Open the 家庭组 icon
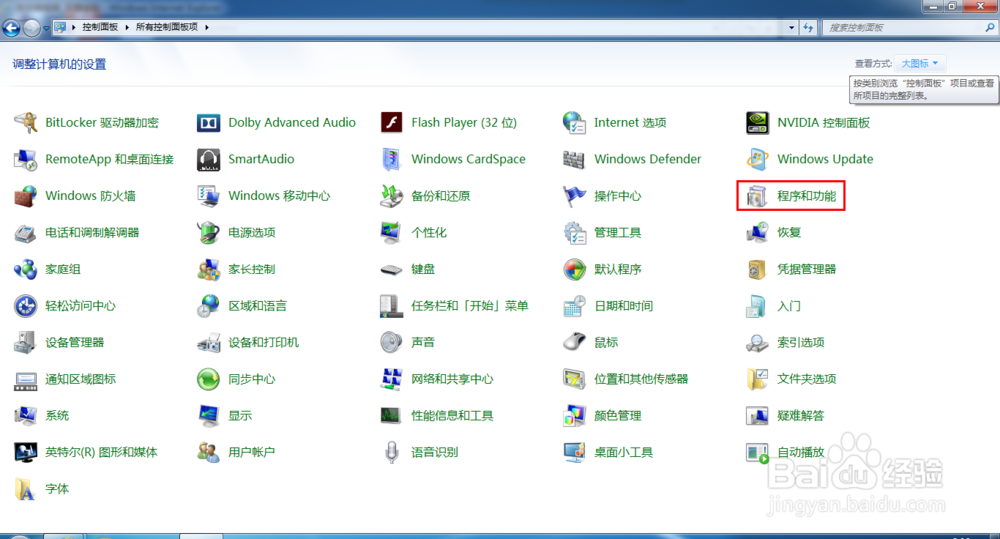 (26, 269)
